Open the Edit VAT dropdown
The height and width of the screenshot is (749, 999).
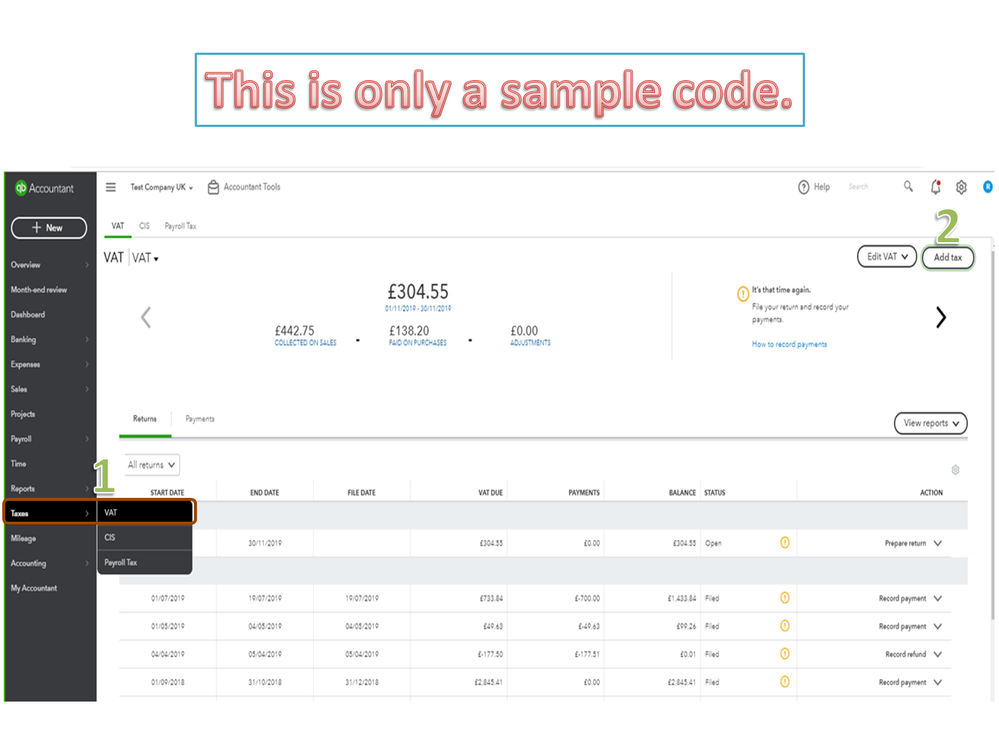pyautogui.click(x=887, y=257)
